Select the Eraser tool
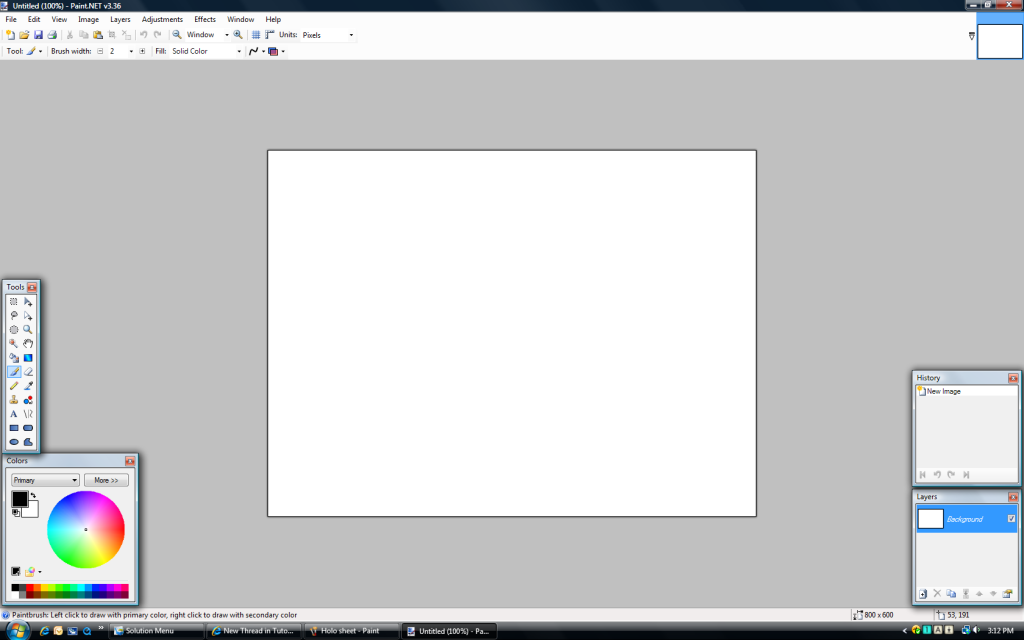The image size is (1024, 640). click(28, 371)
